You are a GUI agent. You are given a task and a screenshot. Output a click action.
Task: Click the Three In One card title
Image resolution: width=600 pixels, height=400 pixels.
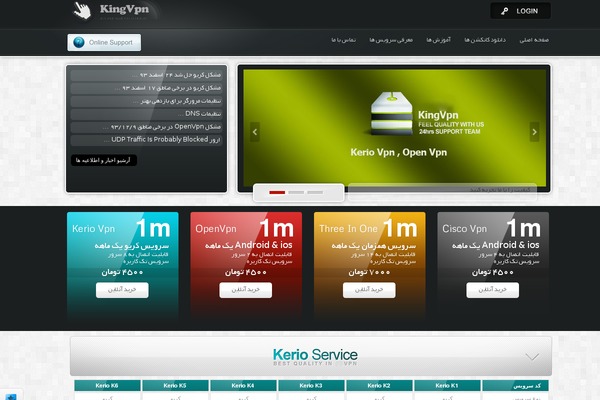(349, 229)
